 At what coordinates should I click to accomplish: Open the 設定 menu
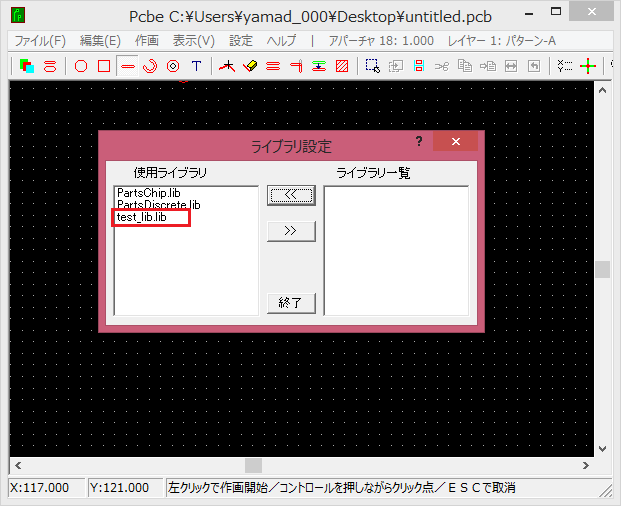[x=241, y=41]
